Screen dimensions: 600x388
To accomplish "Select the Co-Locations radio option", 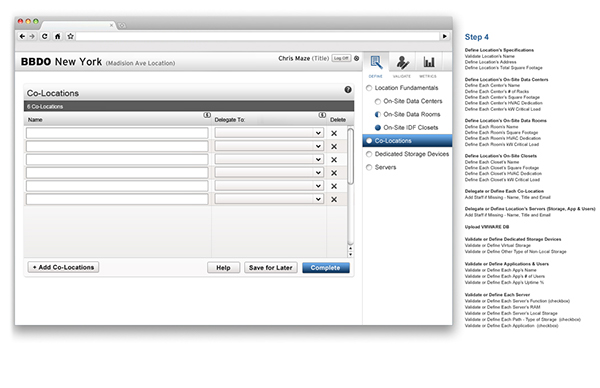I will (x=369, y=141).
